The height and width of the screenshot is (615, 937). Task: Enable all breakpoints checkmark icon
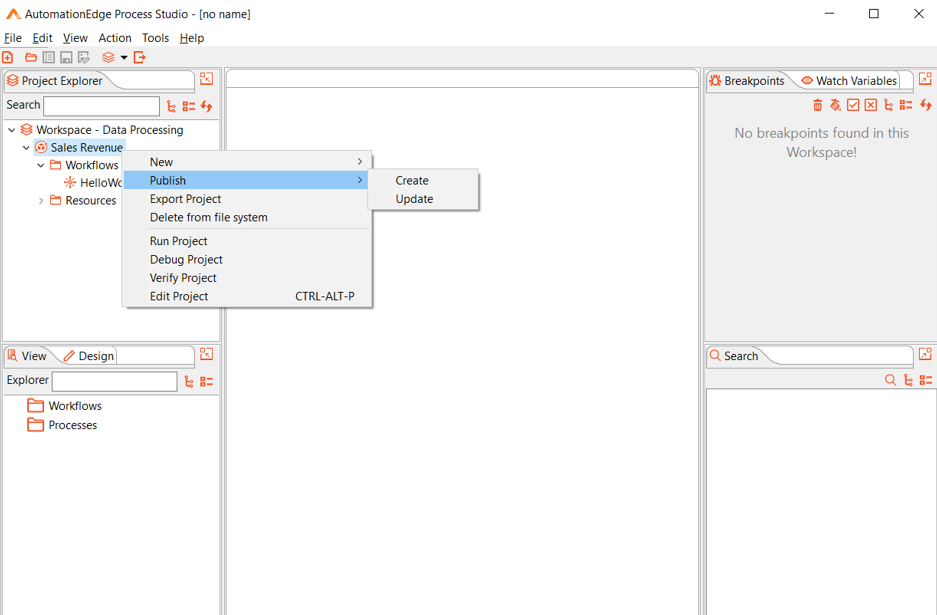tap(853, 106)
